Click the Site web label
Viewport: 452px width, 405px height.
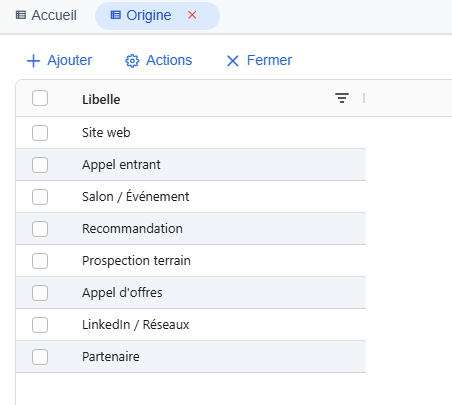click(106, 133)
